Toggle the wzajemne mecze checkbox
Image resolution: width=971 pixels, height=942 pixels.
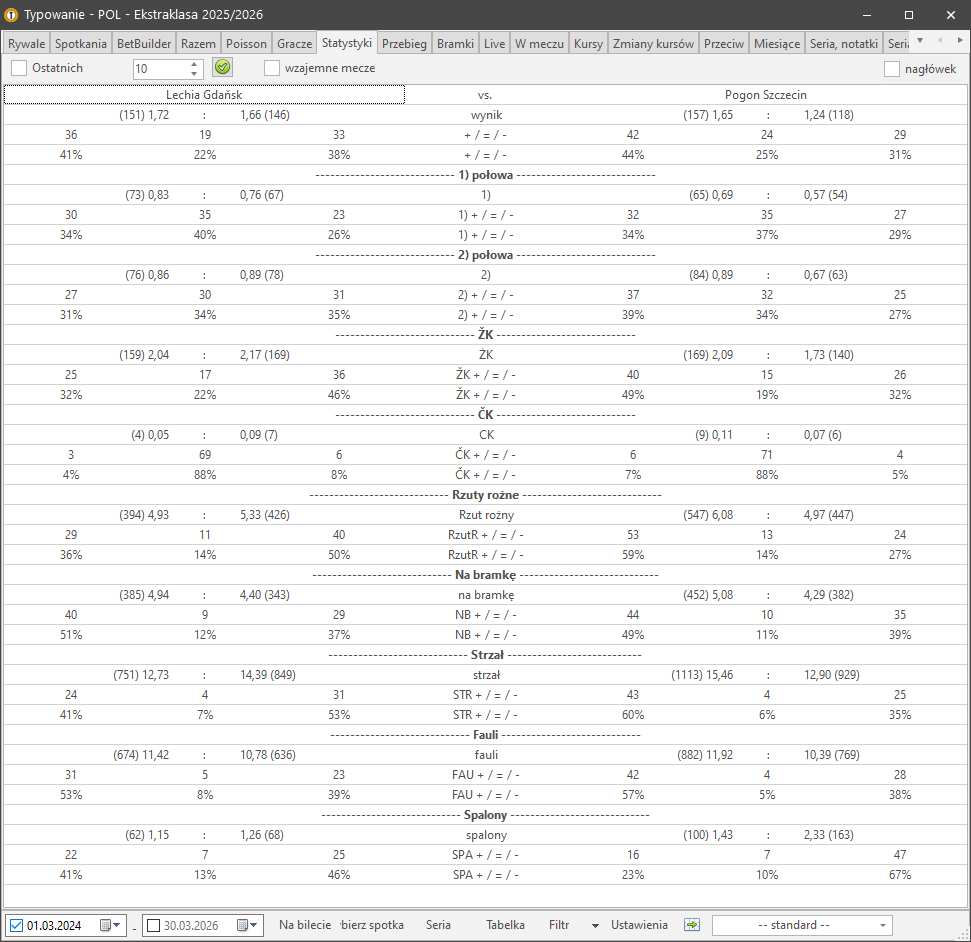click(x=272, y=68)
